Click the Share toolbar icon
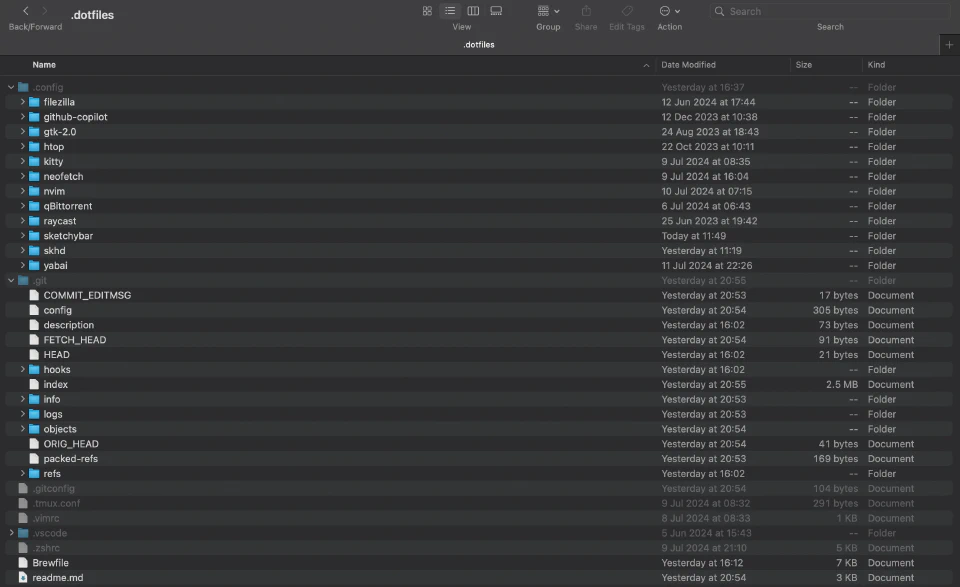The image size is (960, 587). click(586, 11)
